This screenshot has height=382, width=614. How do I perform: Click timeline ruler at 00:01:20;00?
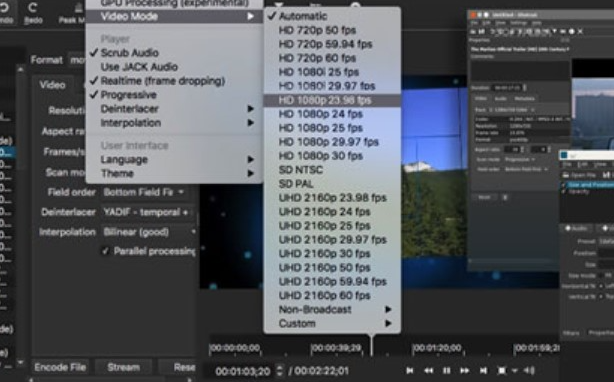437,348
